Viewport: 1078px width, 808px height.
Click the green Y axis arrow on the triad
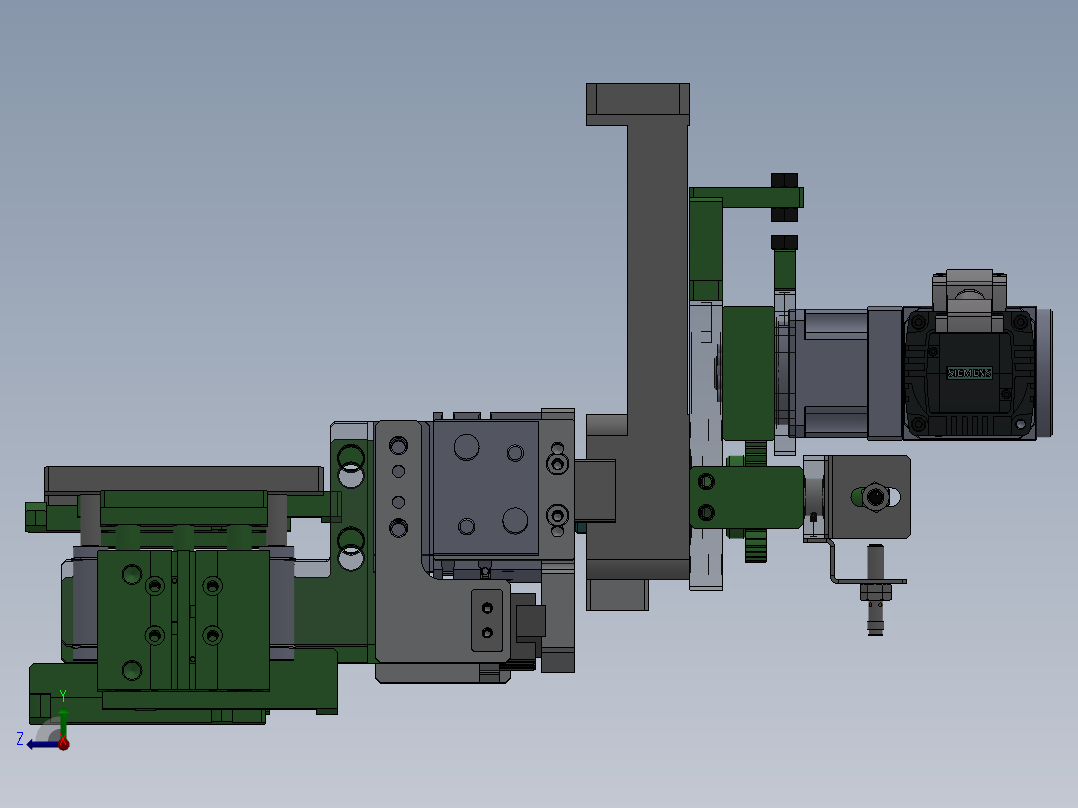point(63,704)
